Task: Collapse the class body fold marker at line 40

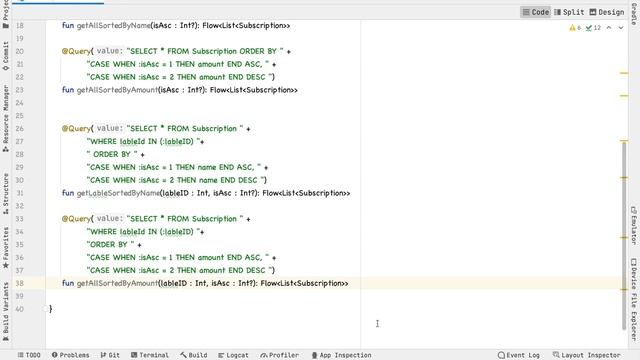Action: [x=46, y=309]
